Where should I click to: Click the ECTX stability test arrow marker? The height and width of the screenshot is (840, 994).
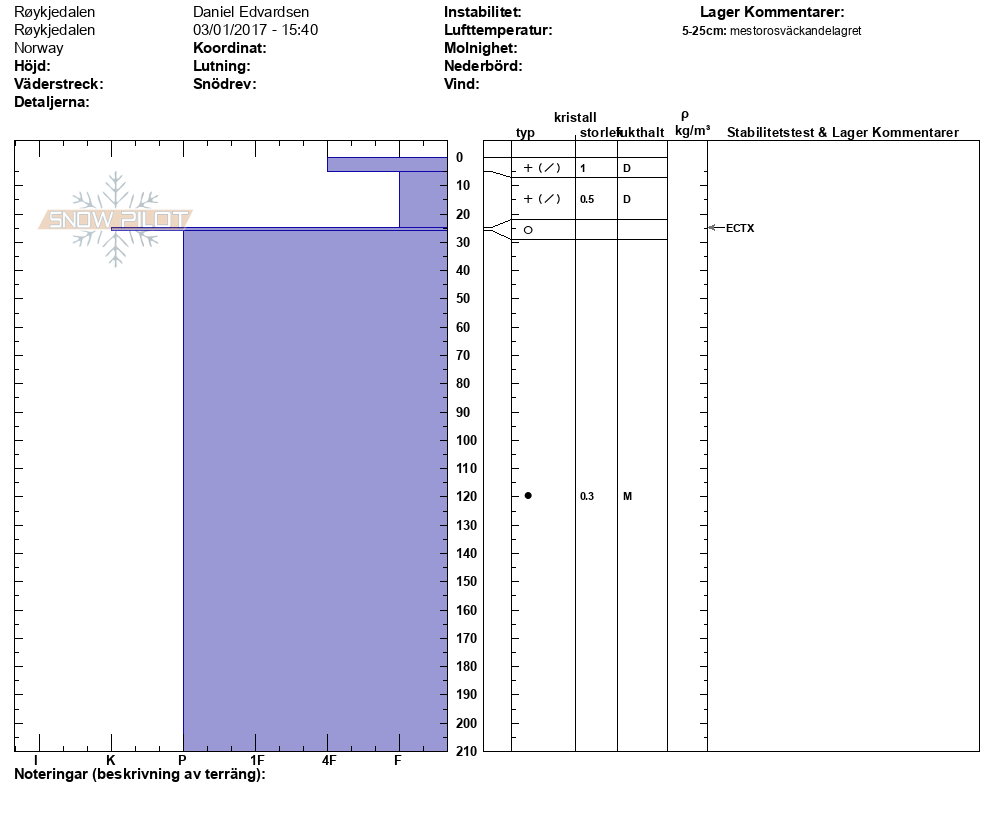[x=712, y=228]
